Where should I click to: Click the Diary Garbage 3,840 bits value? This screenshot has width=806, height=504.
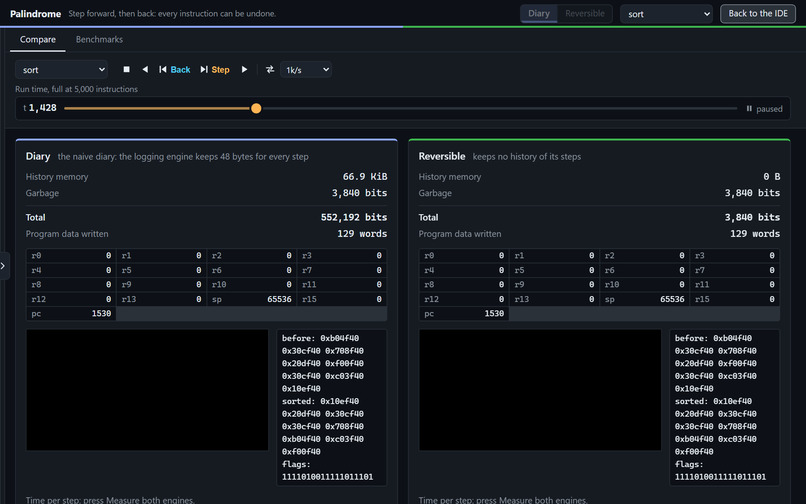point(359,193)
